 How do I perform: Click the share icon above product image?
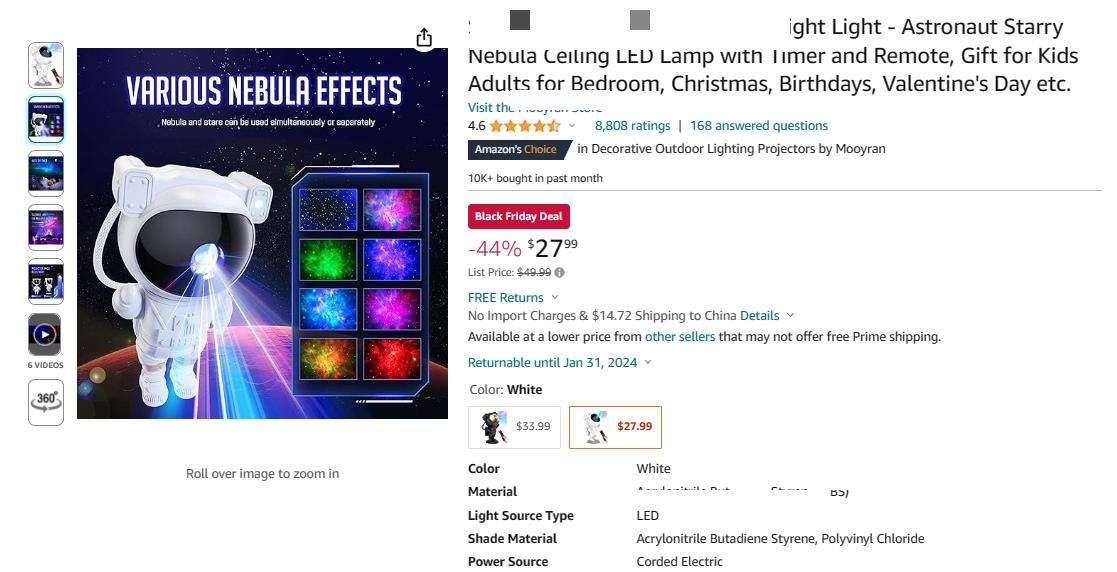coord(424,38)
